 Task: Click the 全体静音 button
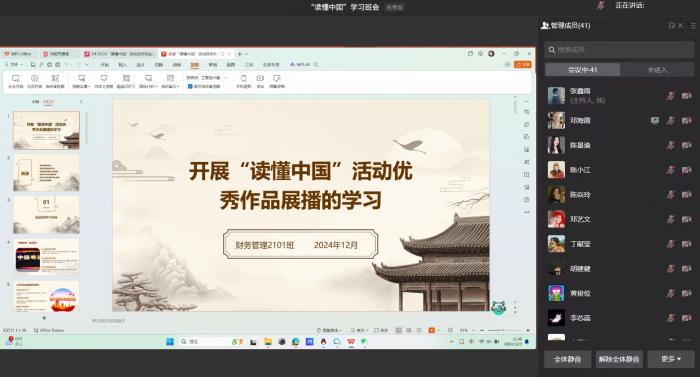pos(567,359)
